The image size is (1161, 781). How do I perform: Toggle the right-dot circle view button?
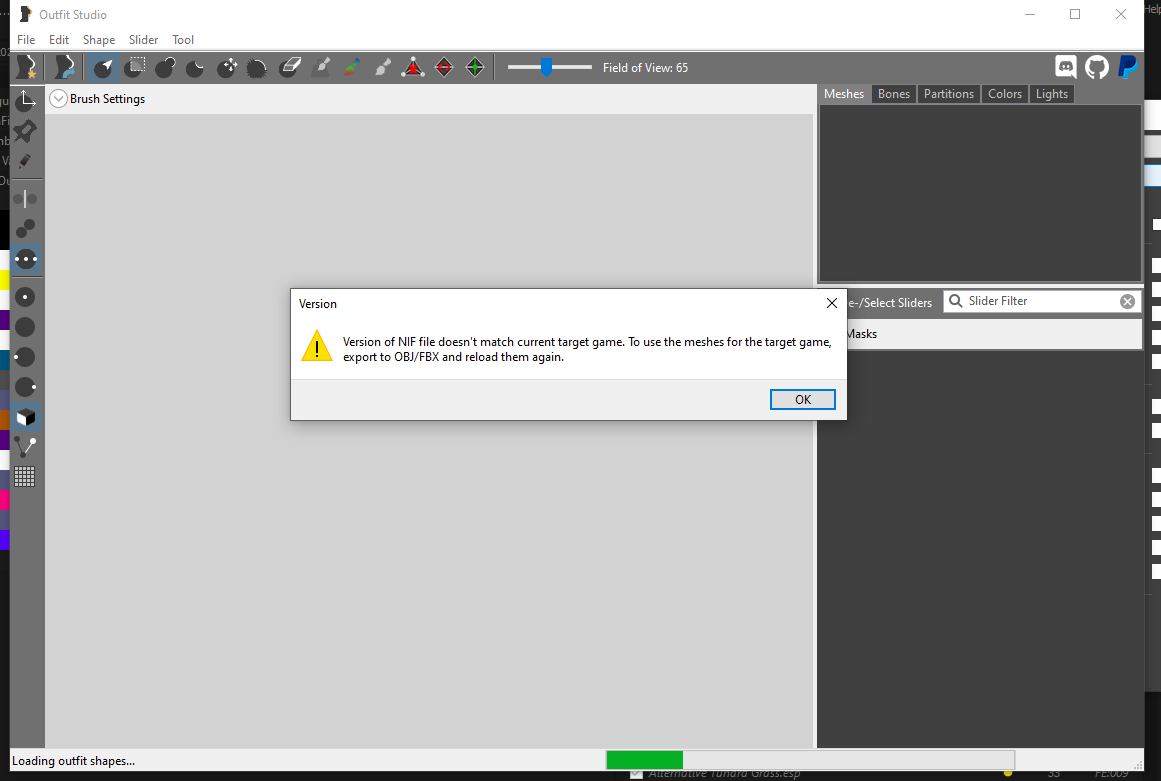point(26,386)
